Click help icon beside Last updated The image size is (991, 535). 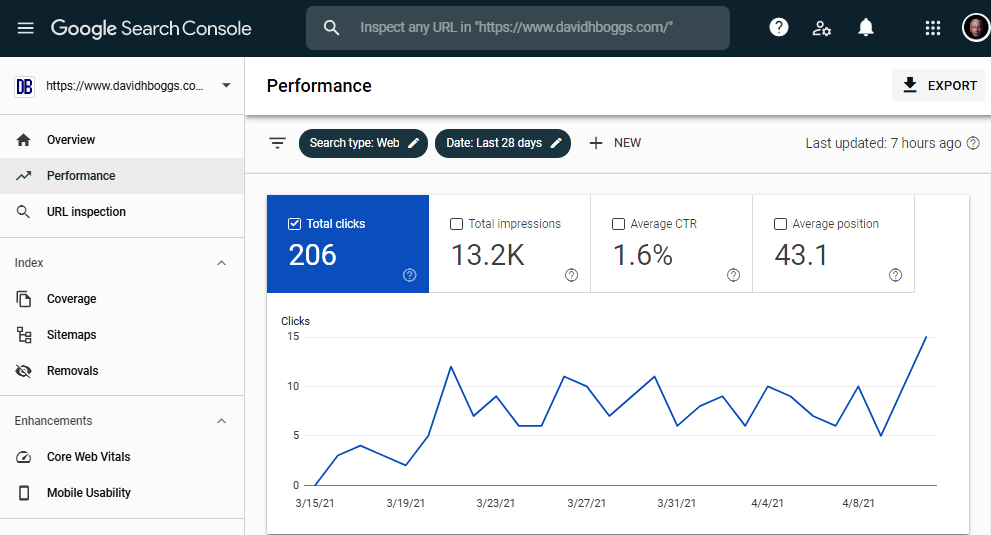(973, 143)
